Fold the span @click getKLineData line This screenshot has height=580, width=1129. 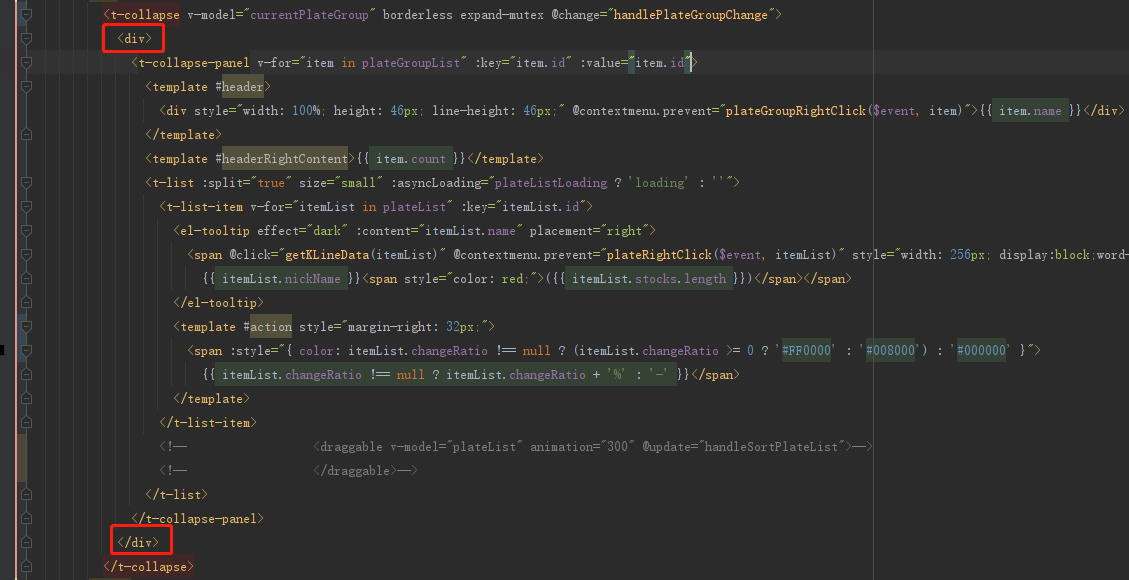click(x=27, y=255)
